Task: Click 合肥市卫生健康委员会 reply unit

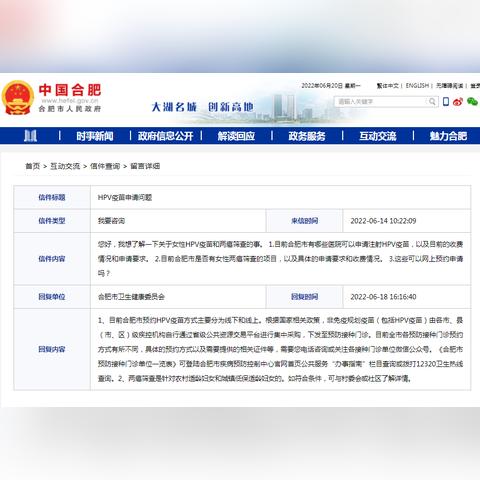Action: click(x=131, y=297)
